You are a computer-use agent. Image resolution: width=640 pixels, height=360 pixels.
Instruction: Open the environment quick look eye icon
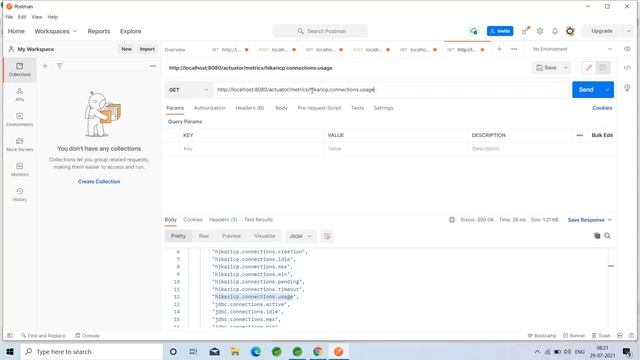click(627, 49)
